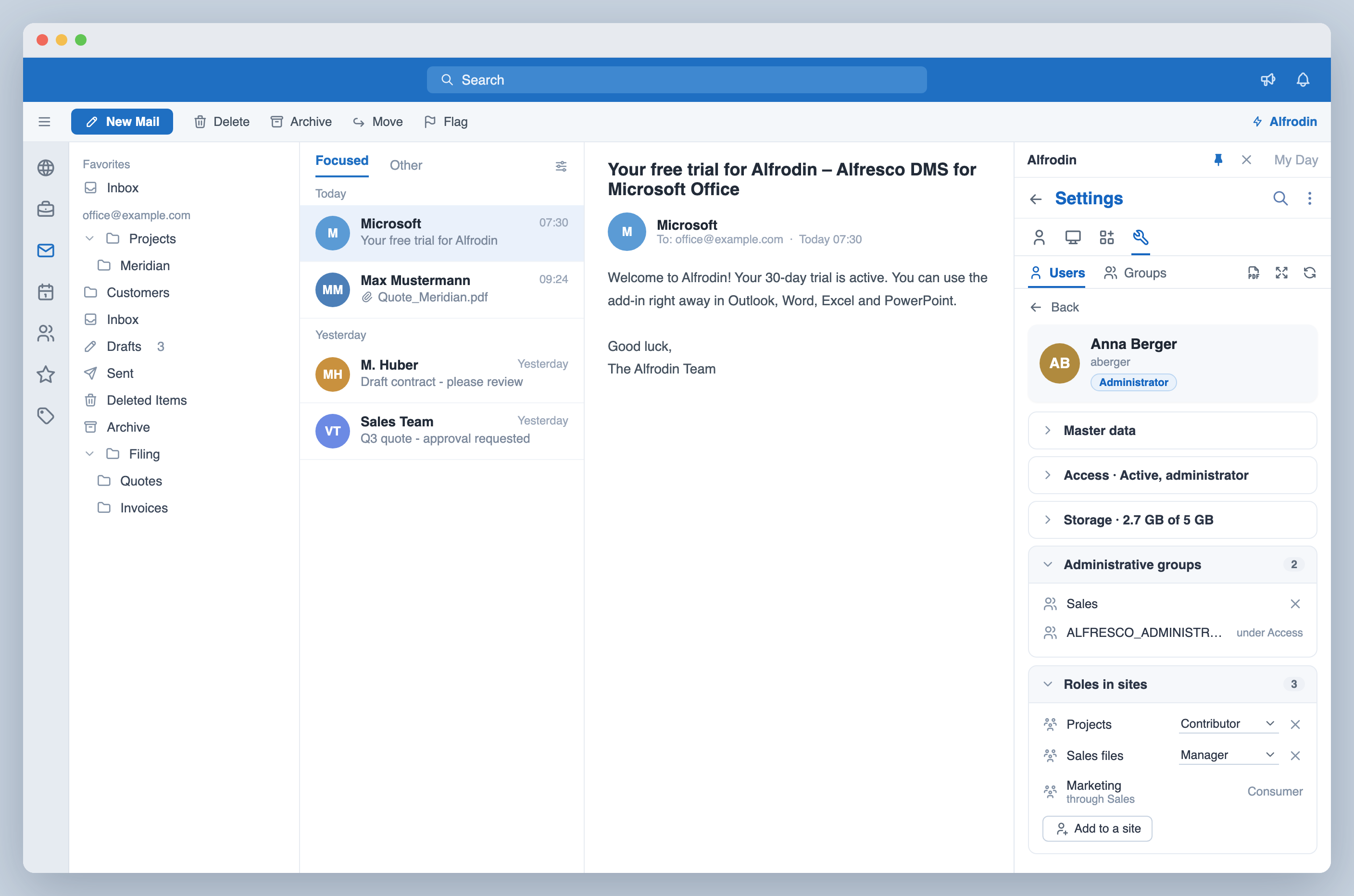Click the Settings search magnifier icon

[x=1280, y=199]
